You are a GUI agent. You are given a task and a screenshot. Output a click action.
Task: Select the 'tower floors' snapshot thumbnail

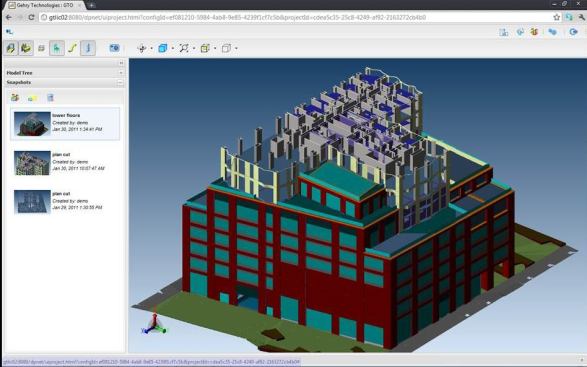[x=32, y=124]
